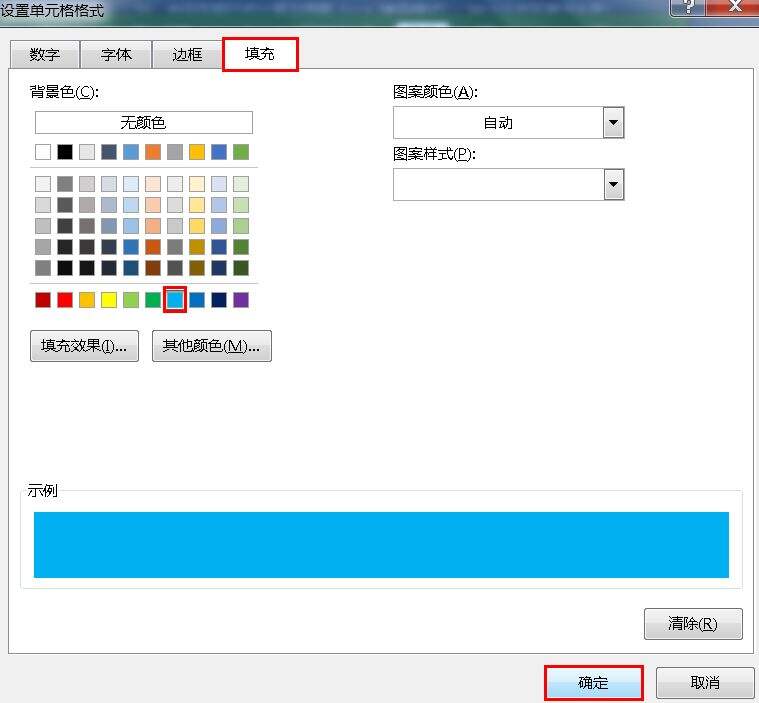This screenshot has width=759, height=703.
Task: Click the 自动 pattern color box
Action: pos(498,122)
